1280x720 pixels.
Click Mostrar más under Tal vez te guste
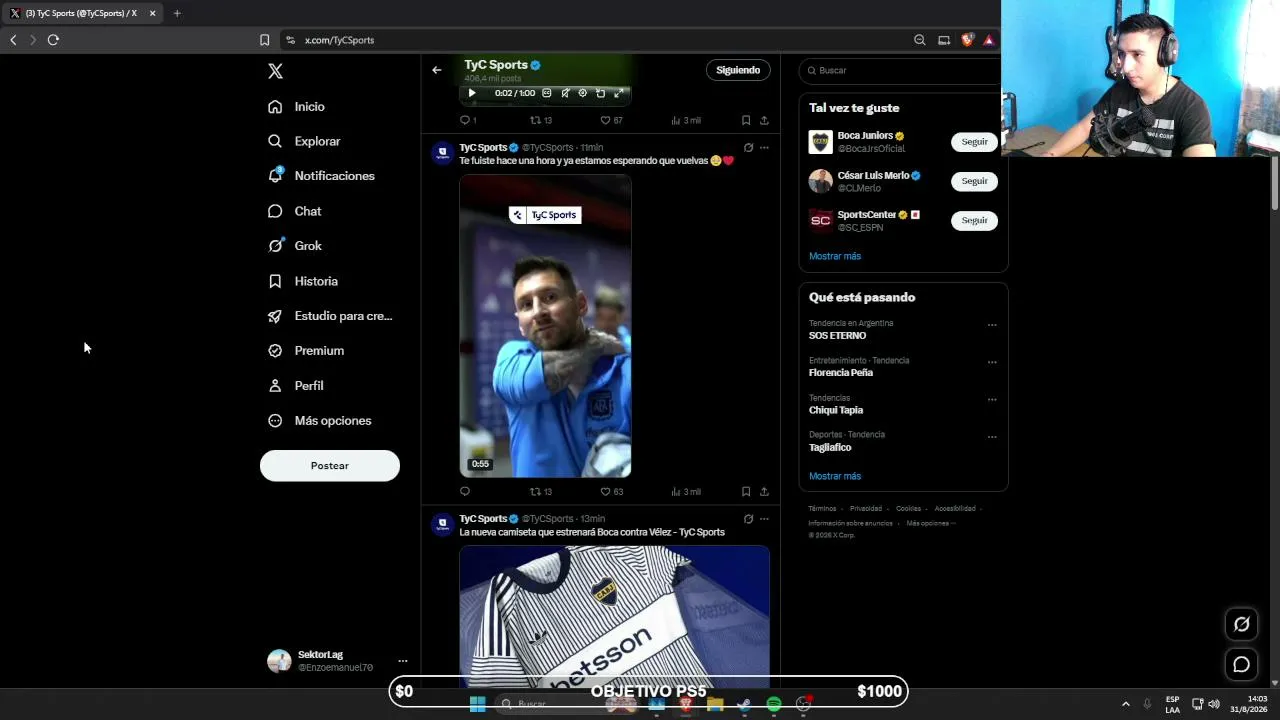click(835, 256)
